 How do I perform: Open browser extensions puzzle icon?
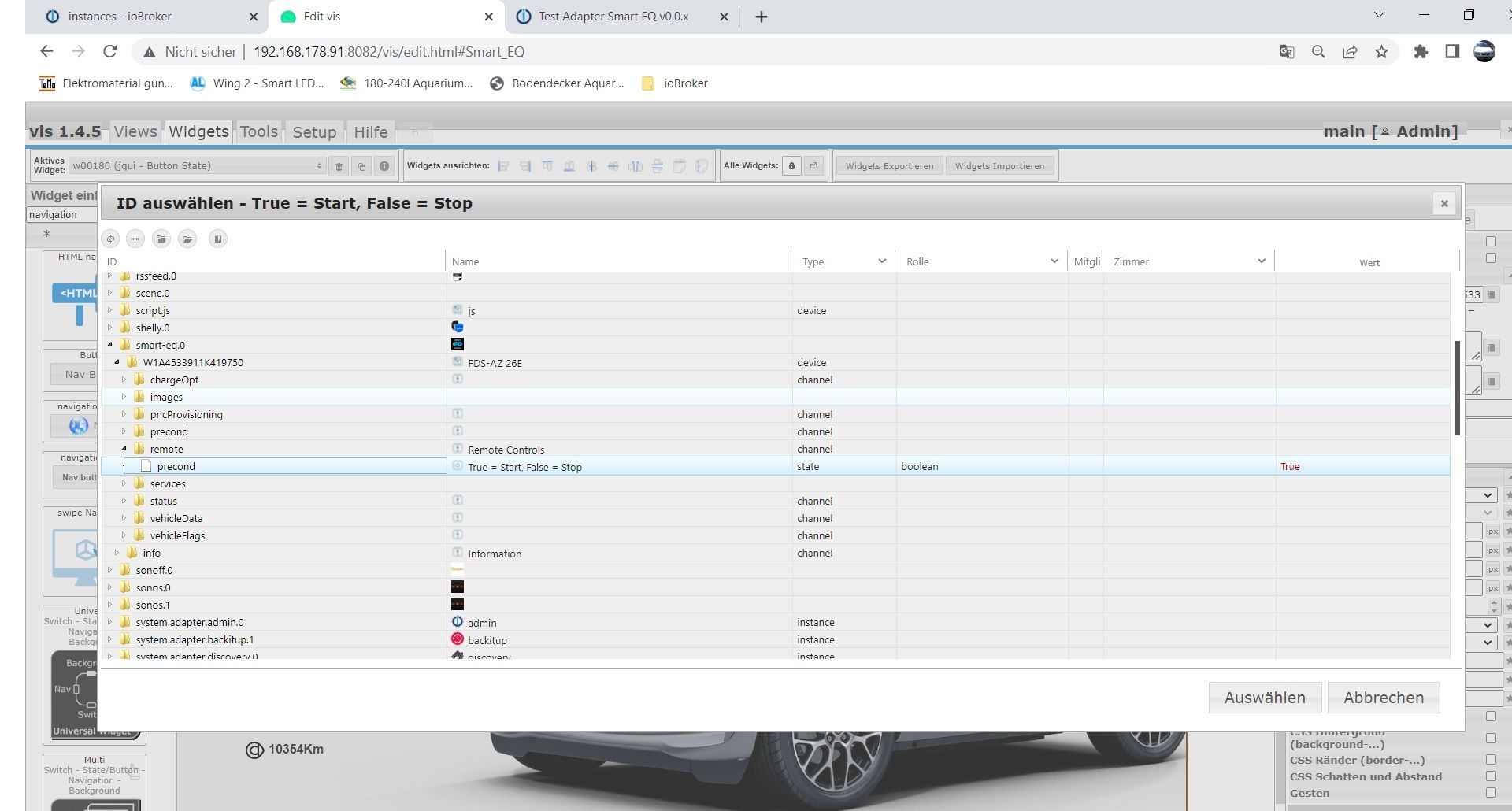pyautogui.click(x=1421, y=52)
